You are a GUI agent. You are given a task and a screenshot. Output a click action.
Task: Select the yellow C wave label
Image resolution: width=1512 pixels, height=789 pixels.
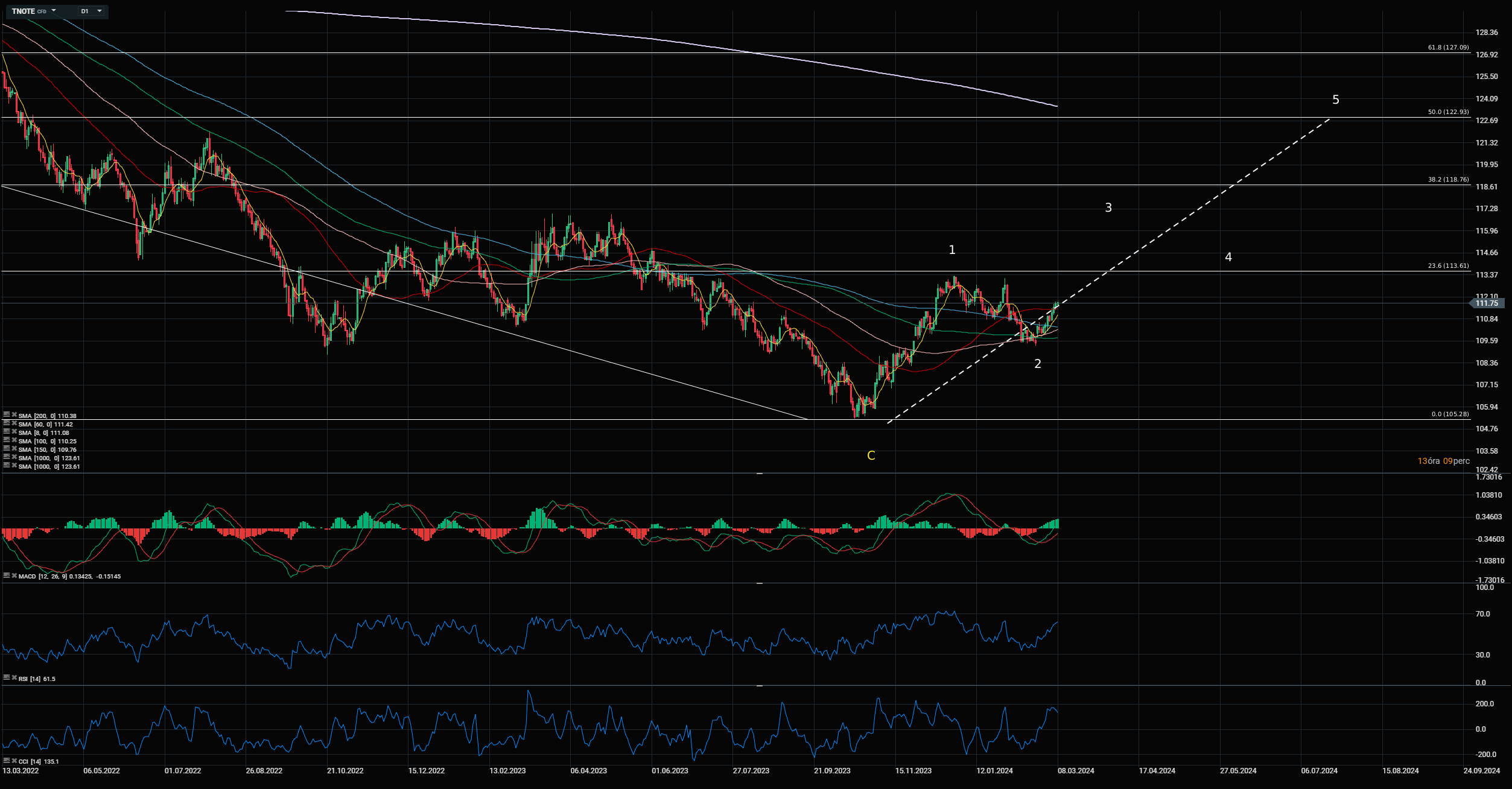(x=871, y=455)
